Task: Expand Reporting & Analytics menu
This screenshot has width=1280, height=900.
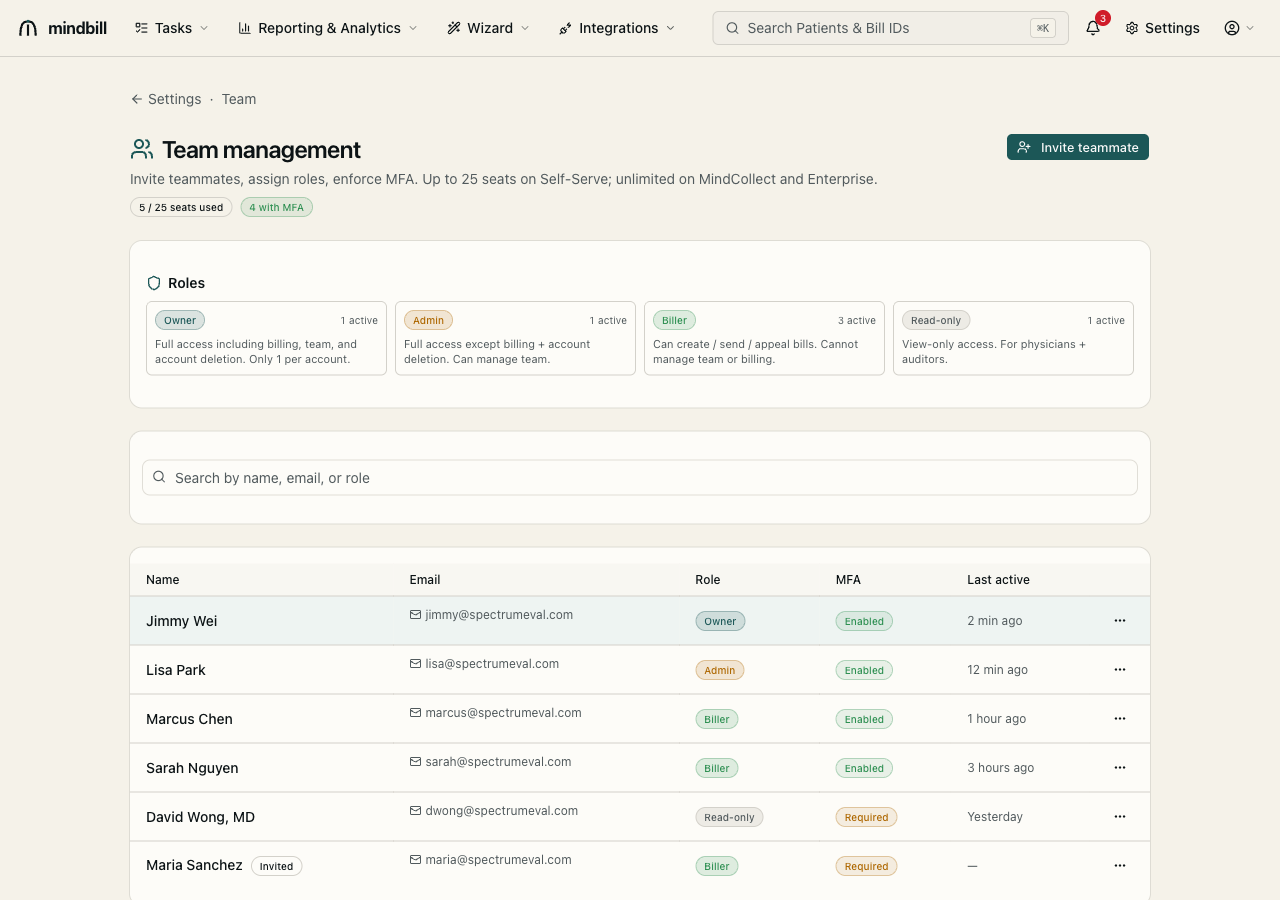Action: click(x=328, y=28)
